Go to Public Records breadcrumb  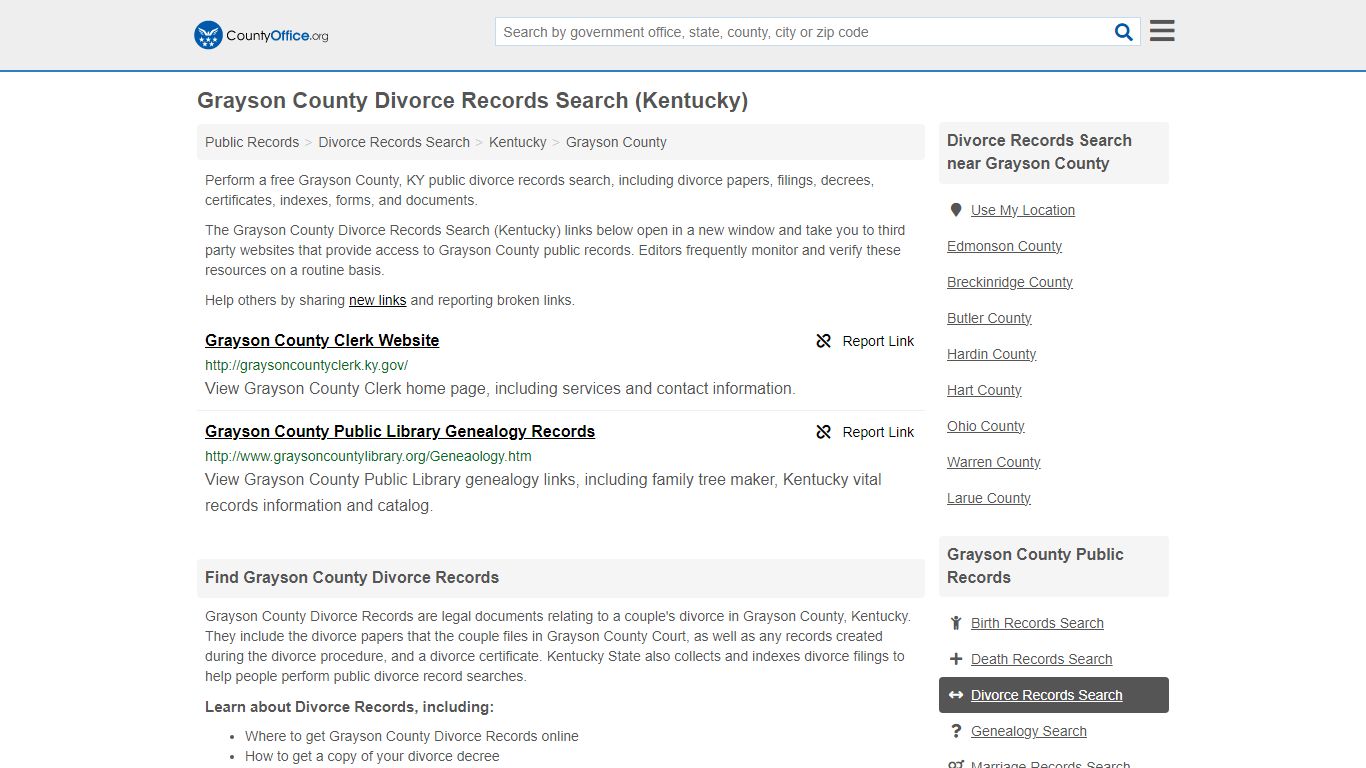pyautogui.click(x=252, y=142)
